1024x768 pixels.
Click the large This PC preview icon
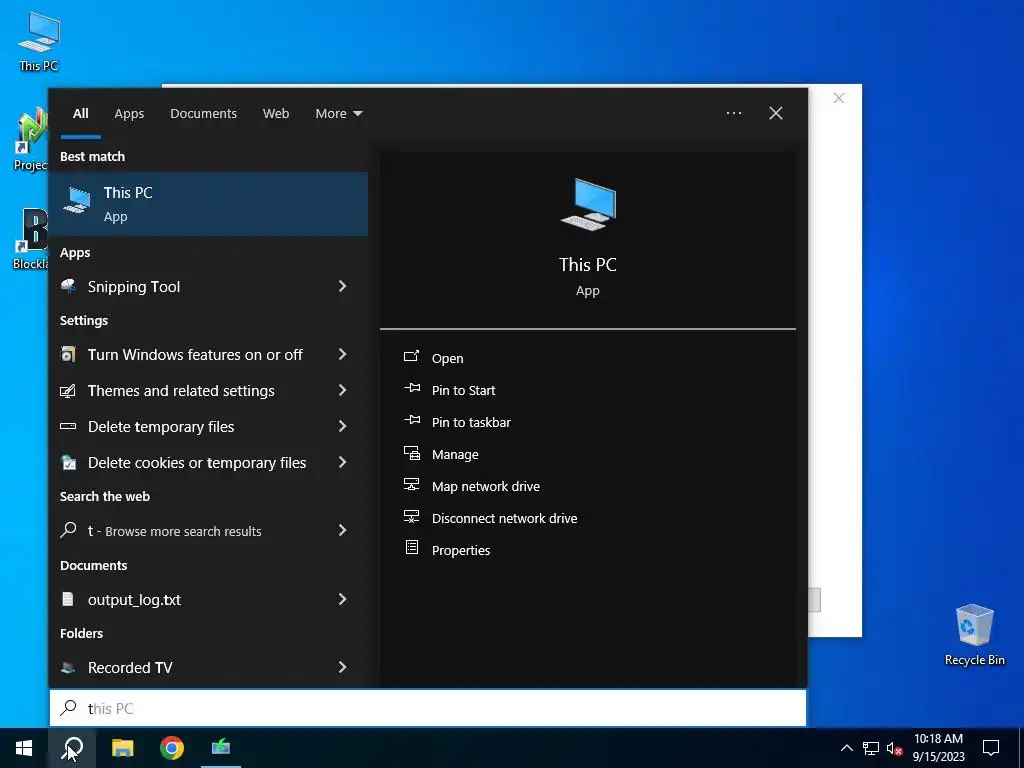(x=588, y=204)
